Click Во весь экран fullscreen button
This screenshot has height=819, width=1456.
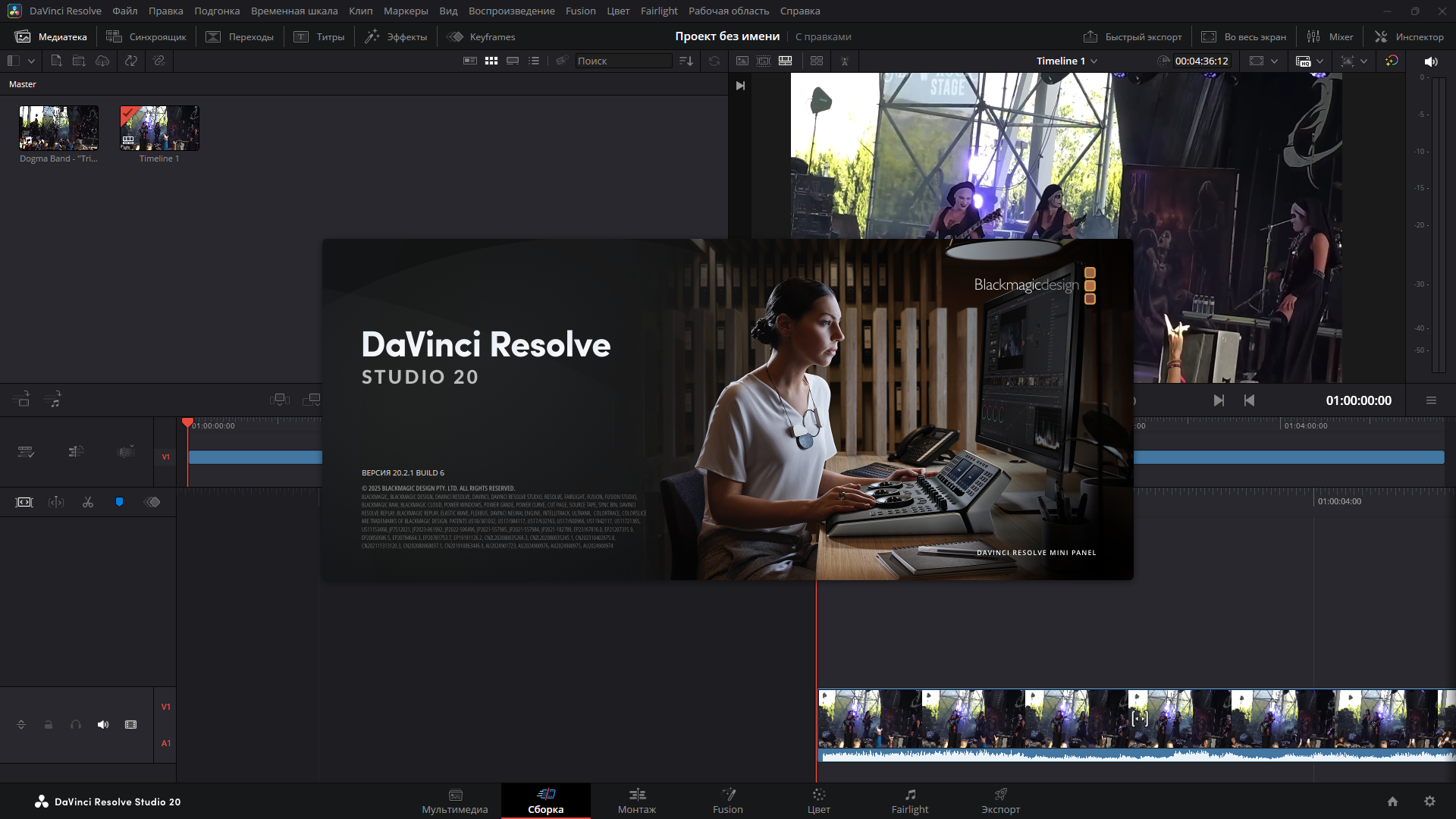click(x=1244, y=36)
